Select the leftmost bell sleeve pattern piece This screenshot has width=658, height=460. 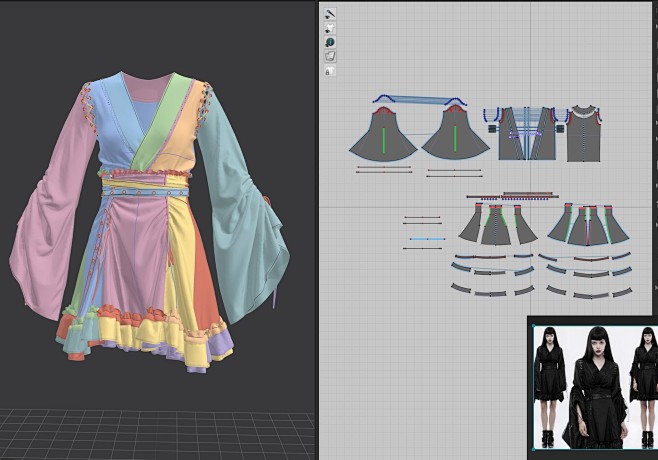click(x=383, y=134)
